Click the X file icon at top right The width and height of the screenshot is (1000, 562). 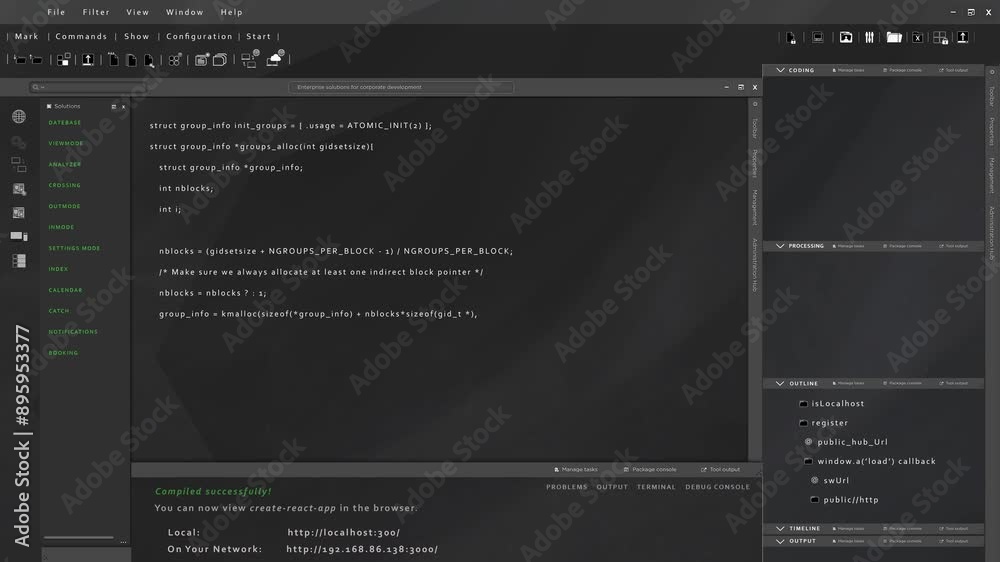917,38
